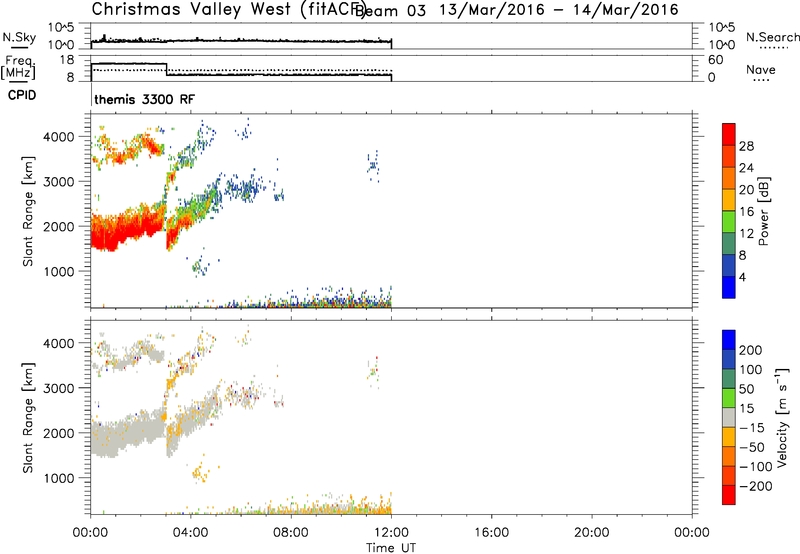800x554 pixels.
Task: Click the isolated echo cluster near 11:30 UT in the power panel
Action: (x=374, y=166)
